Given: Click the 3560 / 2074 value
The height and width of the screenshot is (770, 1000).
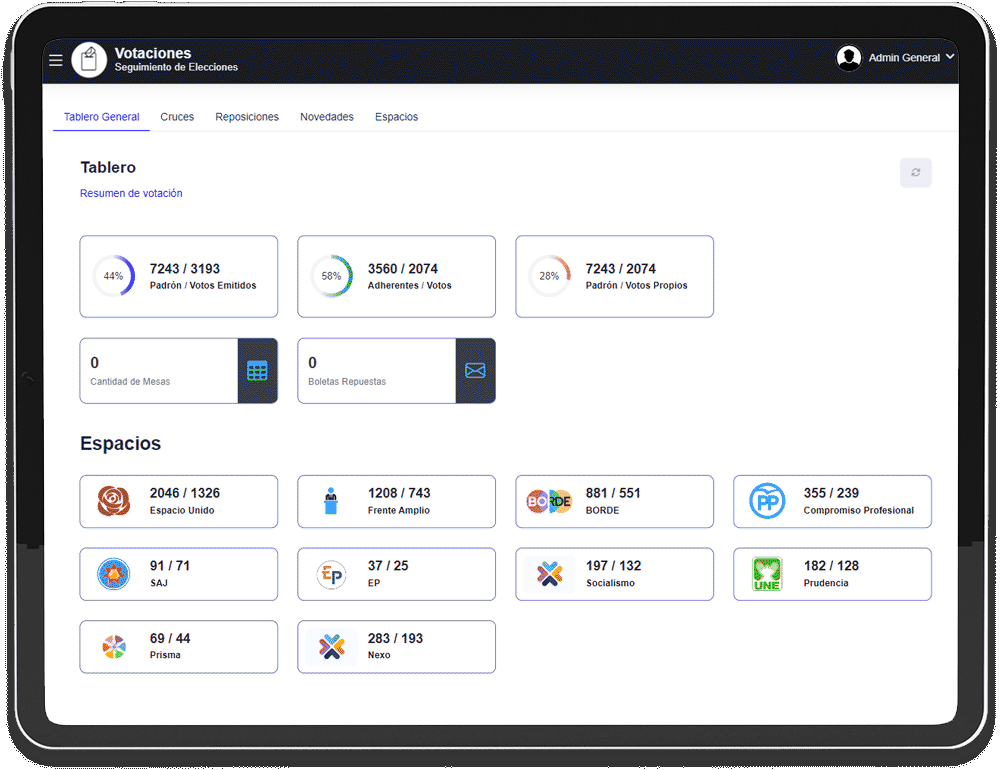Looking at the screenshot, I should pos(402,269).
